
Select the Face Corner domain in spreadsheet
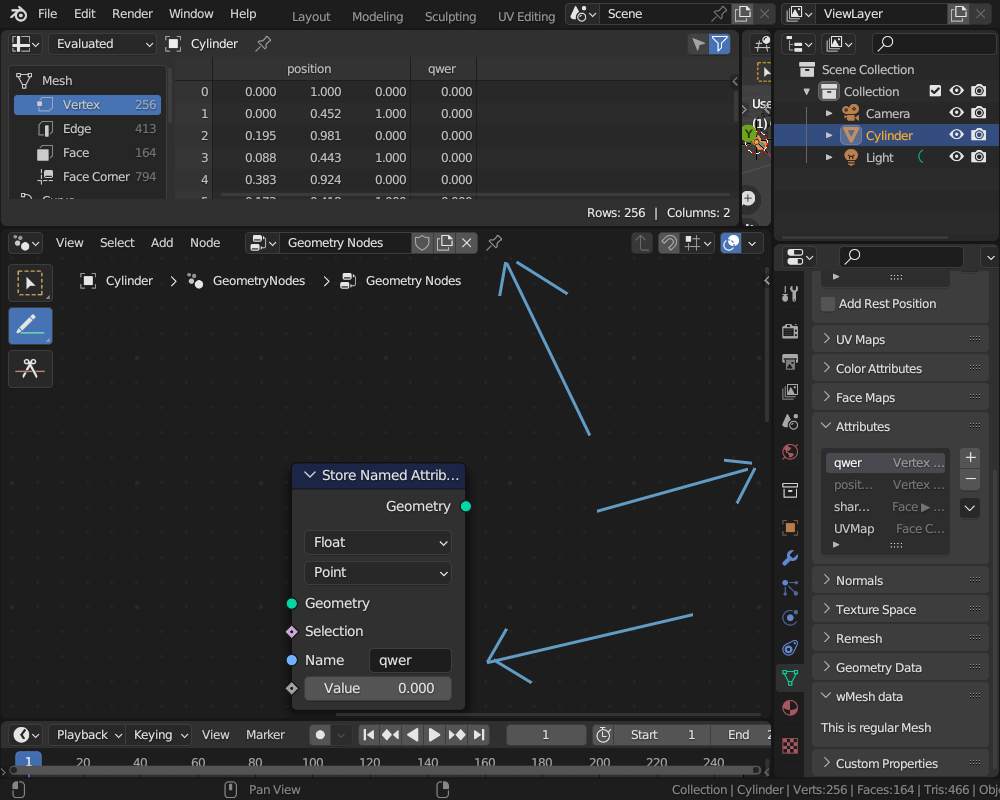(x=87, y=176)
